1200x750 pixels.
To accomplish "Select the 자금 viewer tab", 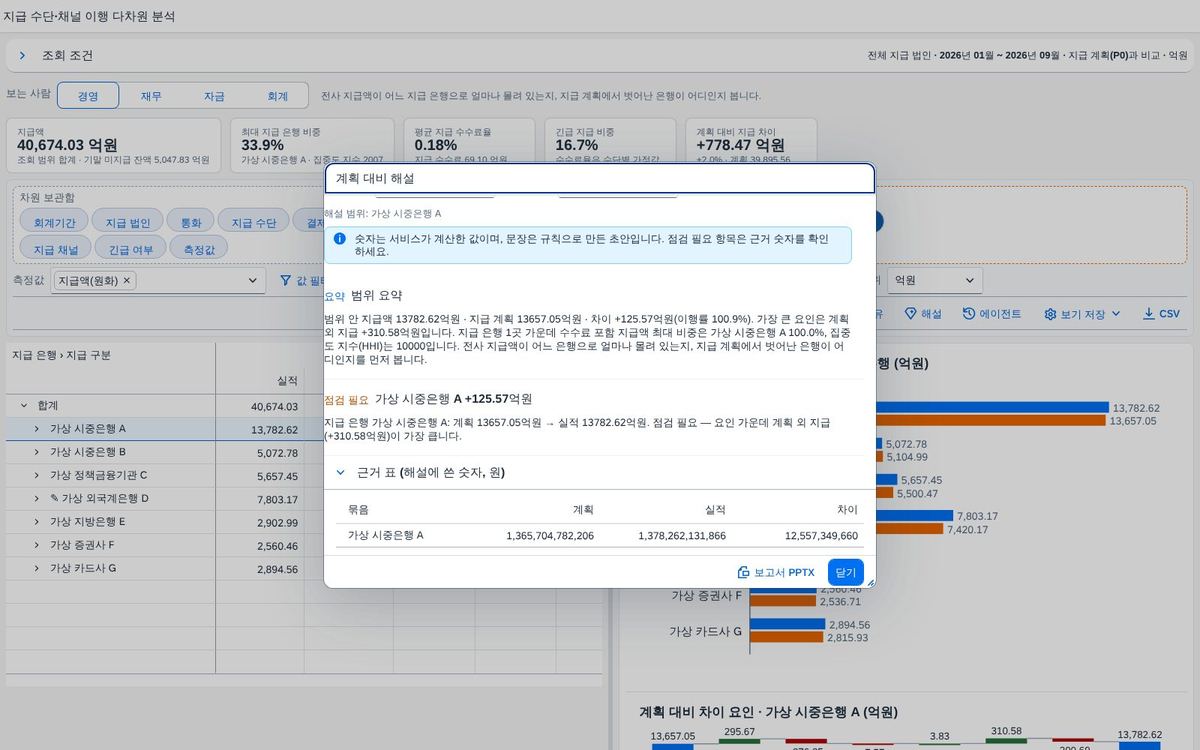I will pyautogui.click(x=214, y=96).
